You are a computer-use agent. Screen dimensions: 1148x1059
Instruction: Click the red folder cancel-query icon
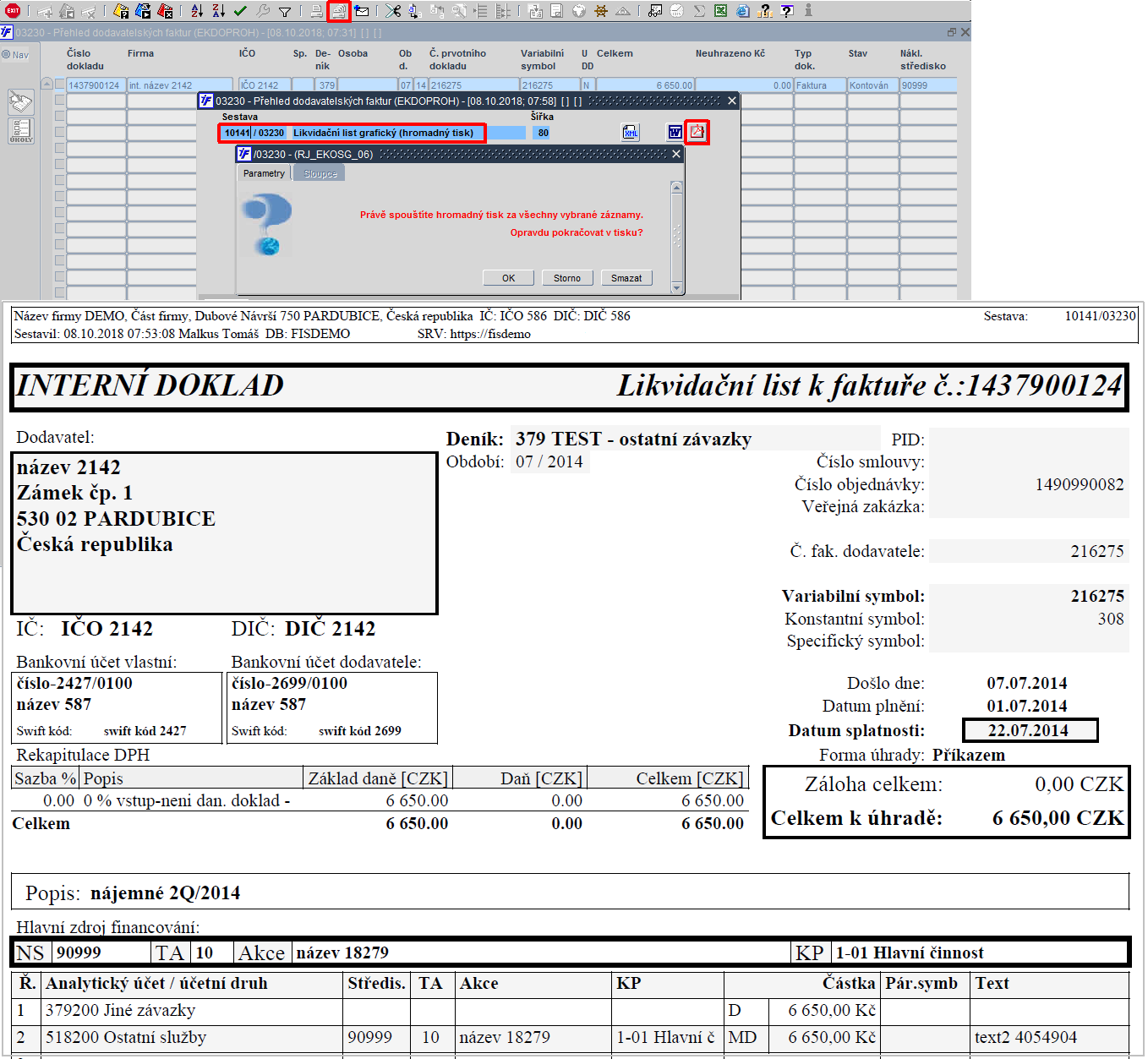[x=166, y=11]
